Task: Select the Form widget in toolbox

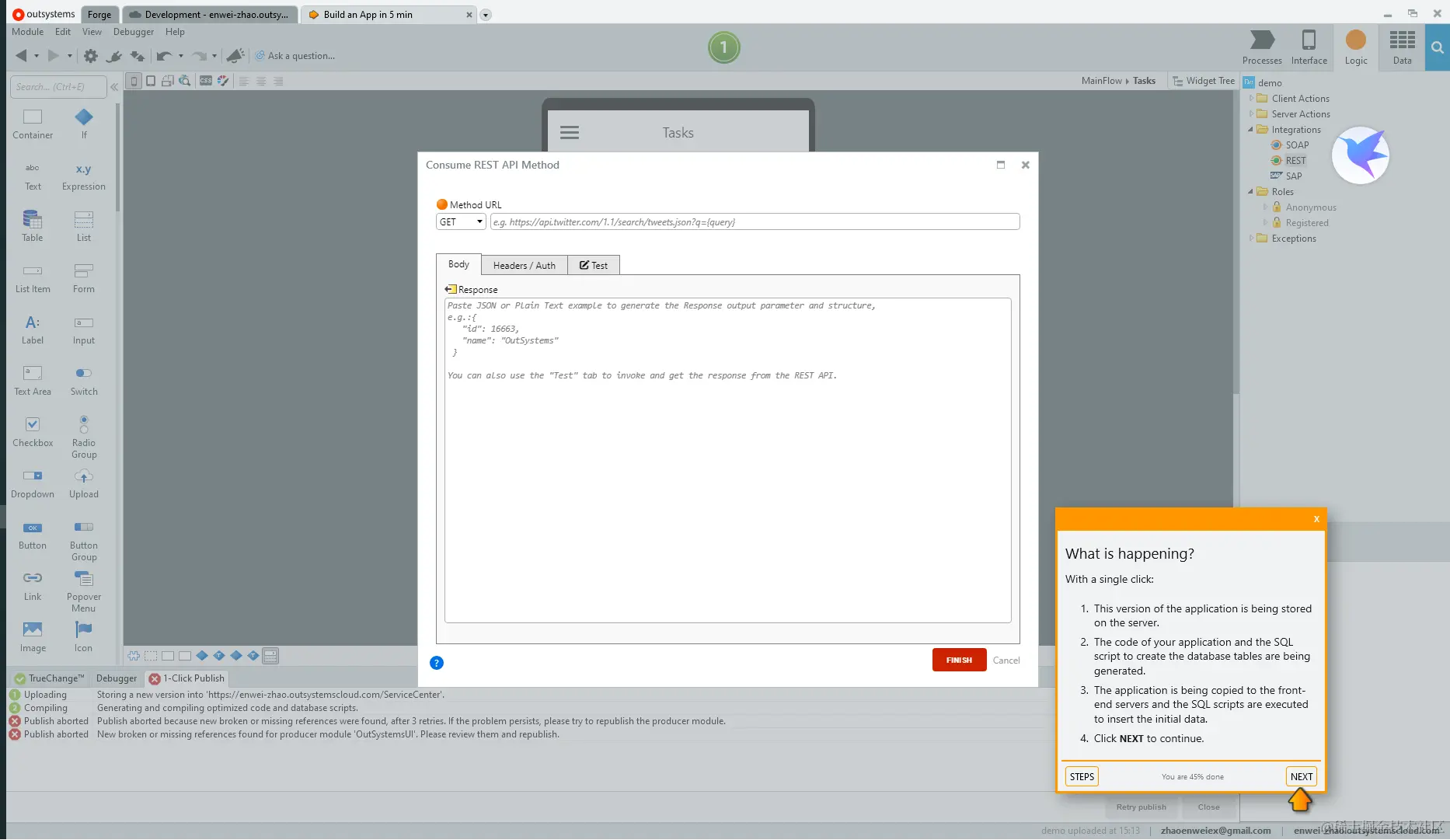Action: point(84,278)
